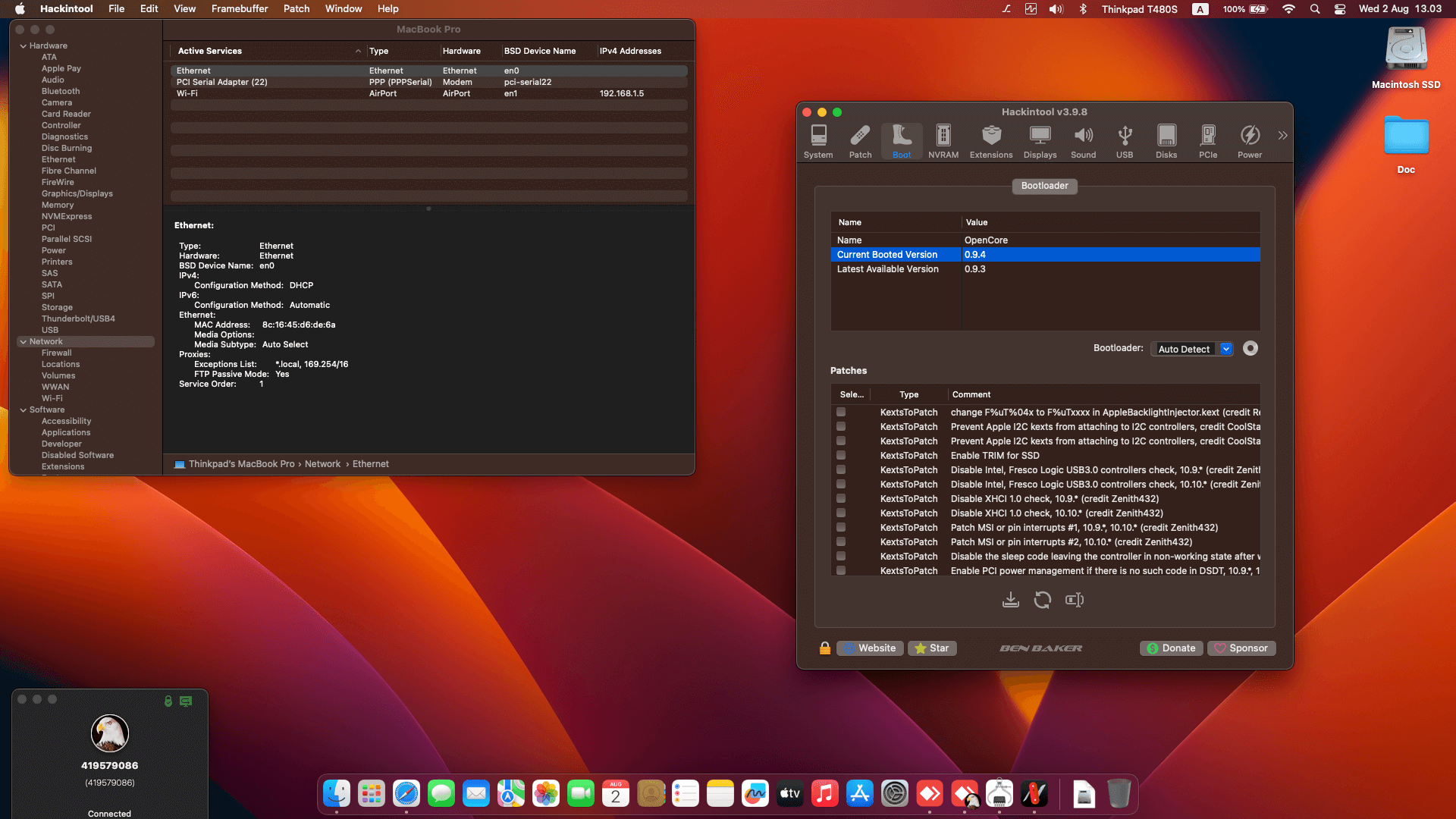Open the Patch tool in Hackintool
The height and width of the screenshot is (819, 1456).
click(860, 141)
